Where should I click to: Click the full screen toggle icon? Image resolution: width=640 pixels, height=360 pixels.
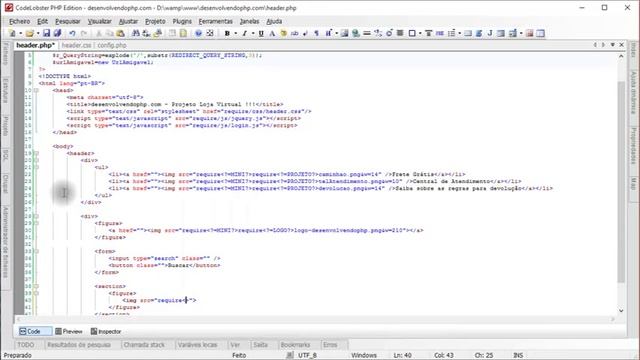(210, 33)
